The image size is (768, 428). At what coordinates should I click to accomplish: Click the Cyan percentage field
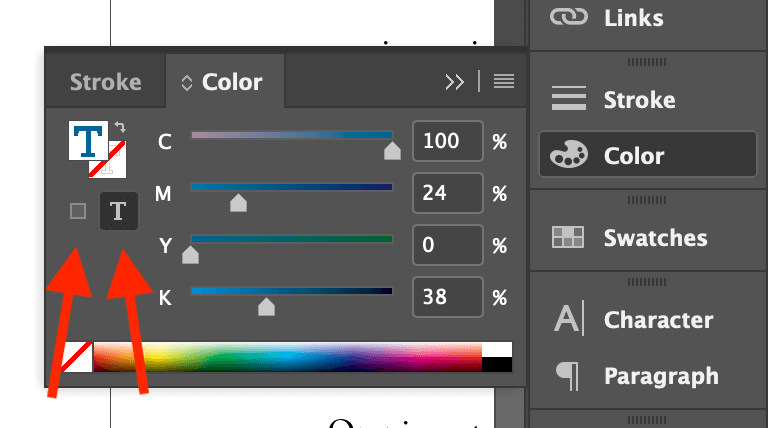pos(446,141)
